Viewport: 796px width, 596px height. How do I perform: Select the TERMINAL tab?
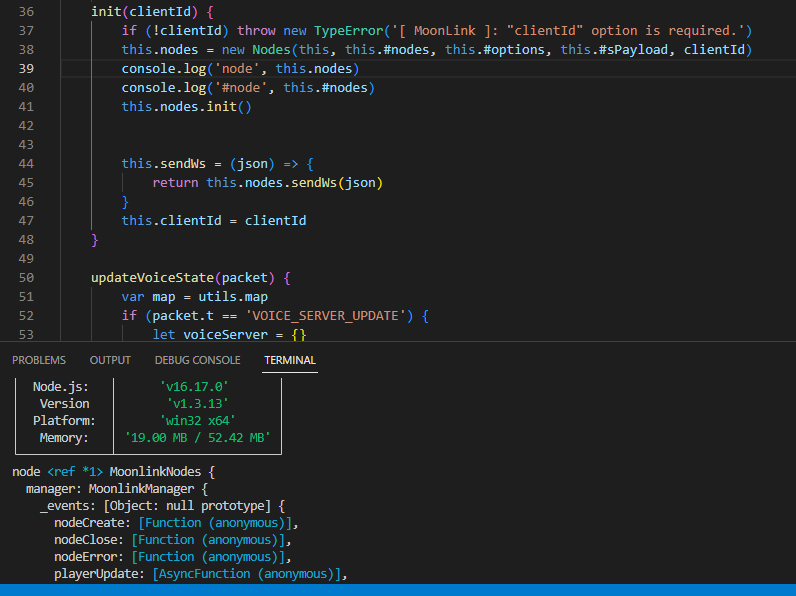[290, 360]
